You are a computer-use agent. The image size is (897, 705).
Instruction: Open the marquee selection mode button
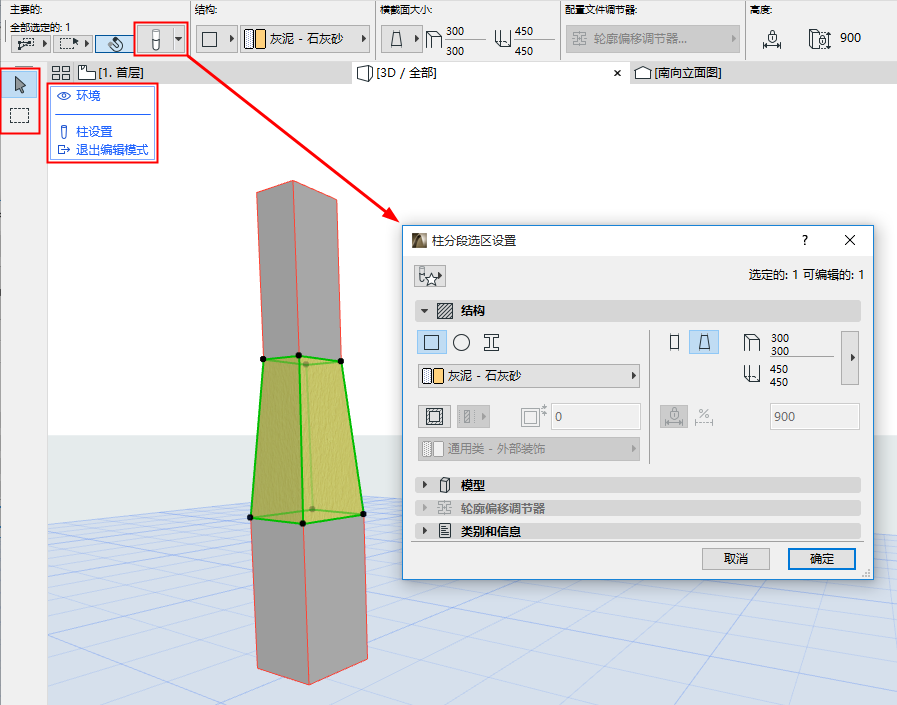coord(74,43)
